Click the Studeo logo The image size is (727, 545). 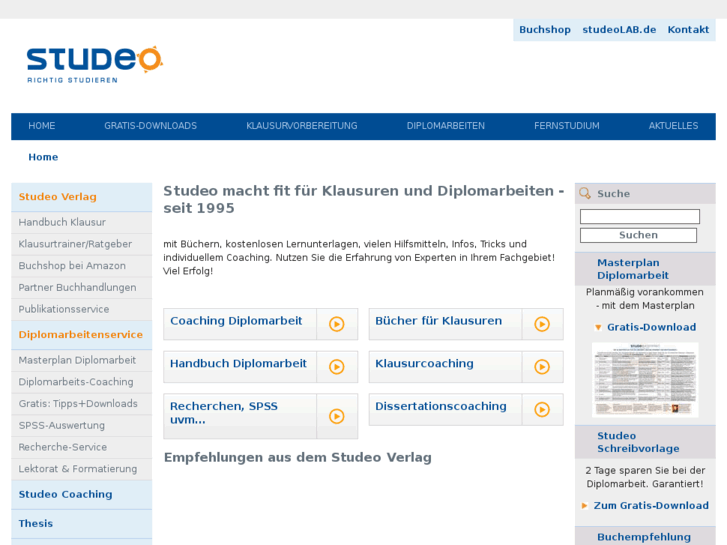click(x=95, y=64)
